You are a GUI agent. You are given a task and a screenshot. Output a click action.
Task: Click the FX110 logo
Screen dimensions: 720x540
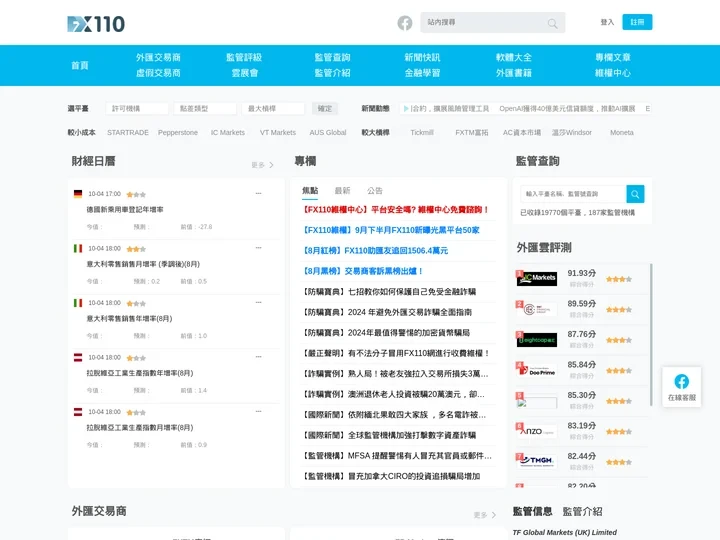96,24
